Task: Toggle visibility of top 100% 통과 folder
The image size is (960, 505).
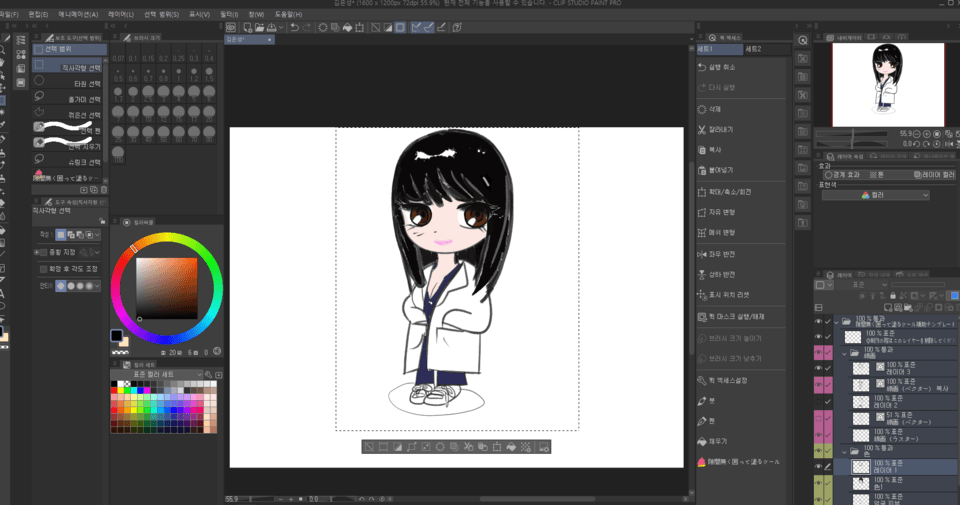Action: 819,321
